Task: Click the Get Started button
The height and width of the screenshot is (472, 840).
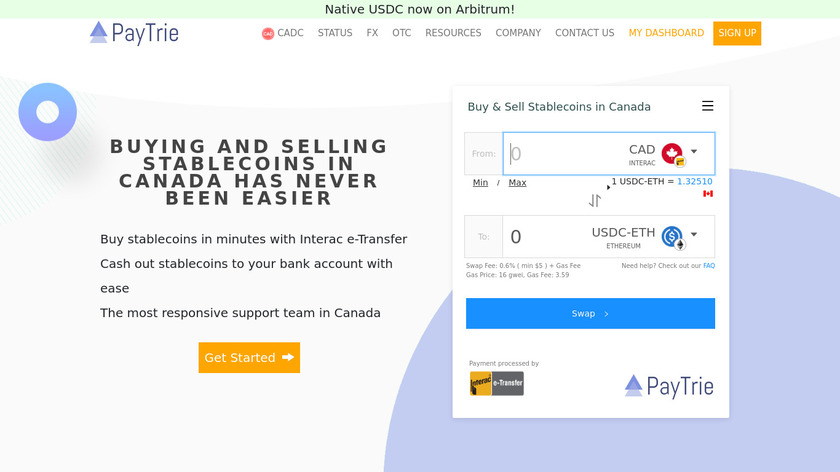Action: click(249, 358)
